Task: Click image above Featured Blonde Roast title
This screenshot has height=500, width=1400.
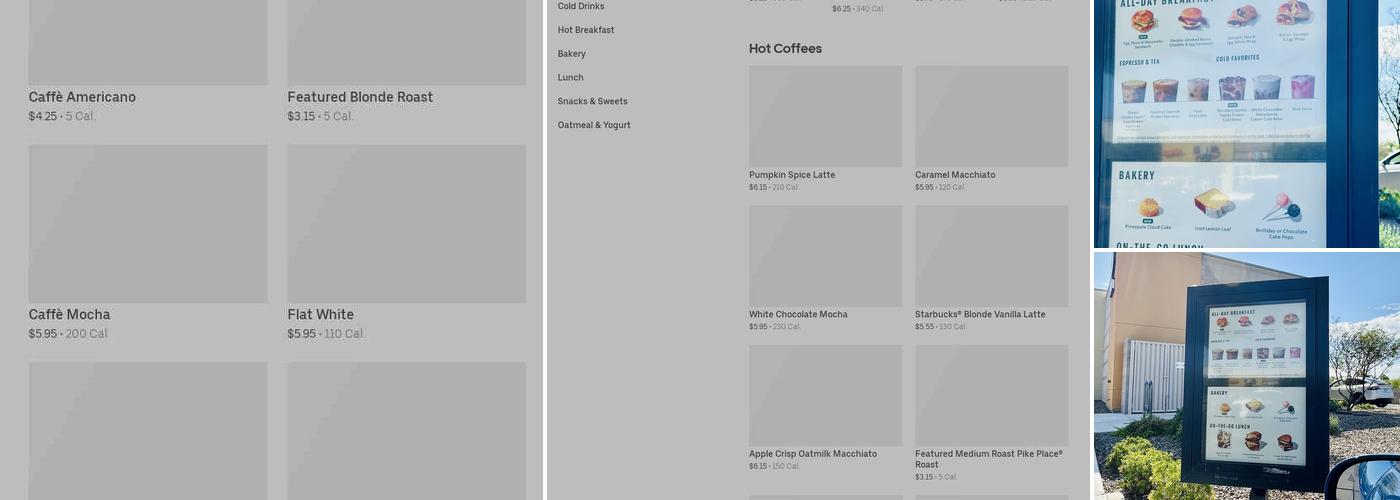Action: click(407, 42)
